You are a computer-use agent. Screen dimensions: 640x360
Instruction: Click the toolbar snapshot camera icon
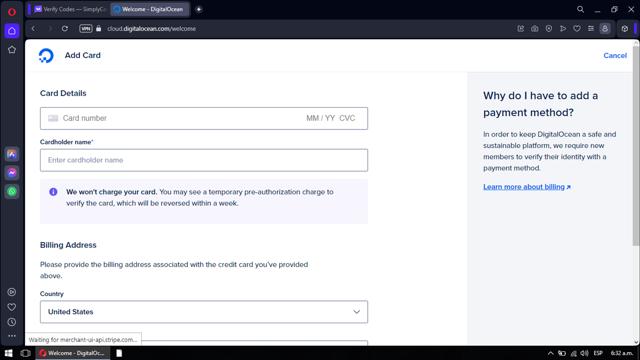pyautogui.click(x=535, y=29)
